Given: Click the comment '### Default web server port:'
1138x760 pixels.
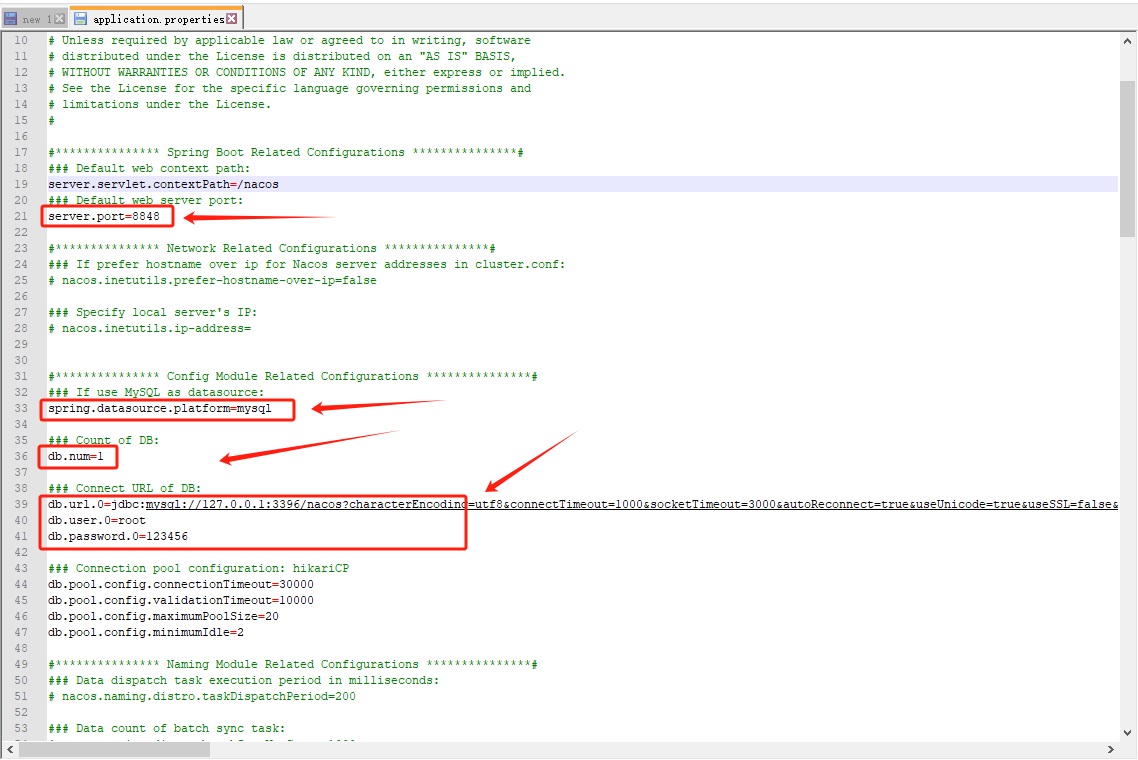Looking at the screenshot, I should pyautogui.click(x=146, y=200).
